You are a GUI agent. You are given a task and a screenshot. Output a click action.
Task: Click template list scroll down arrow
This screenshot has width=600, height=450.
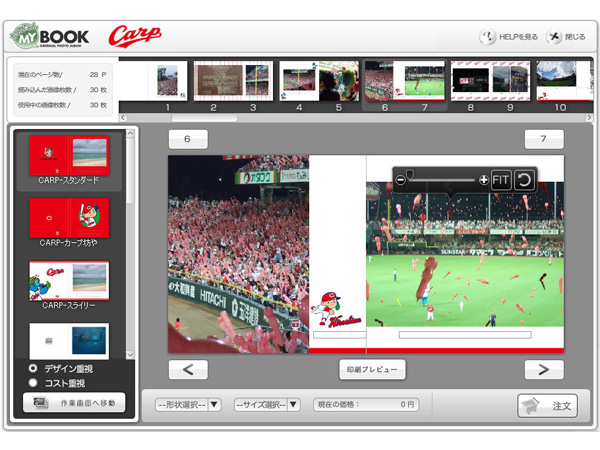(130, 354)
